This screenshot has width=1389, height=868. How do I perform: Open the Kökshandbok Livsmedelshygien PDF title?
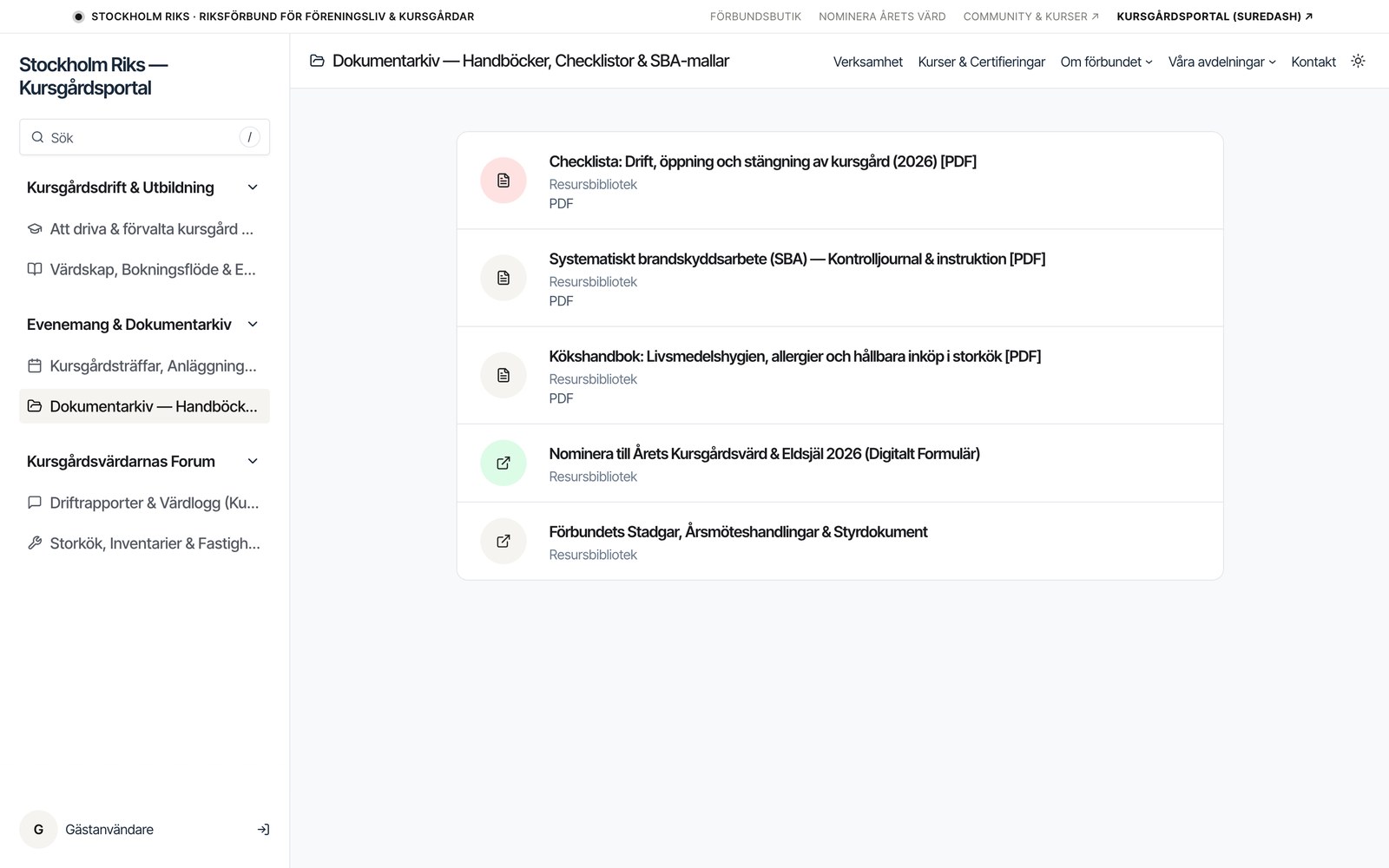pyautogui.click(x=794, y=356)
